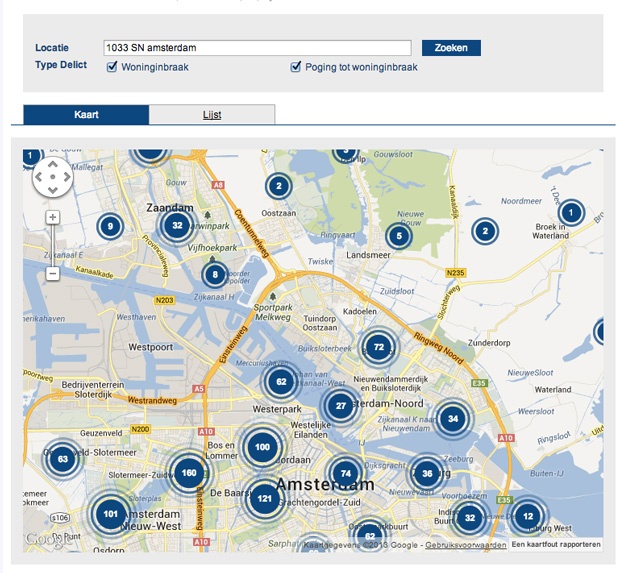This screenshot has height=573, width=620.
Task: Select the cluster marker labeled 36
Action: 427,473
